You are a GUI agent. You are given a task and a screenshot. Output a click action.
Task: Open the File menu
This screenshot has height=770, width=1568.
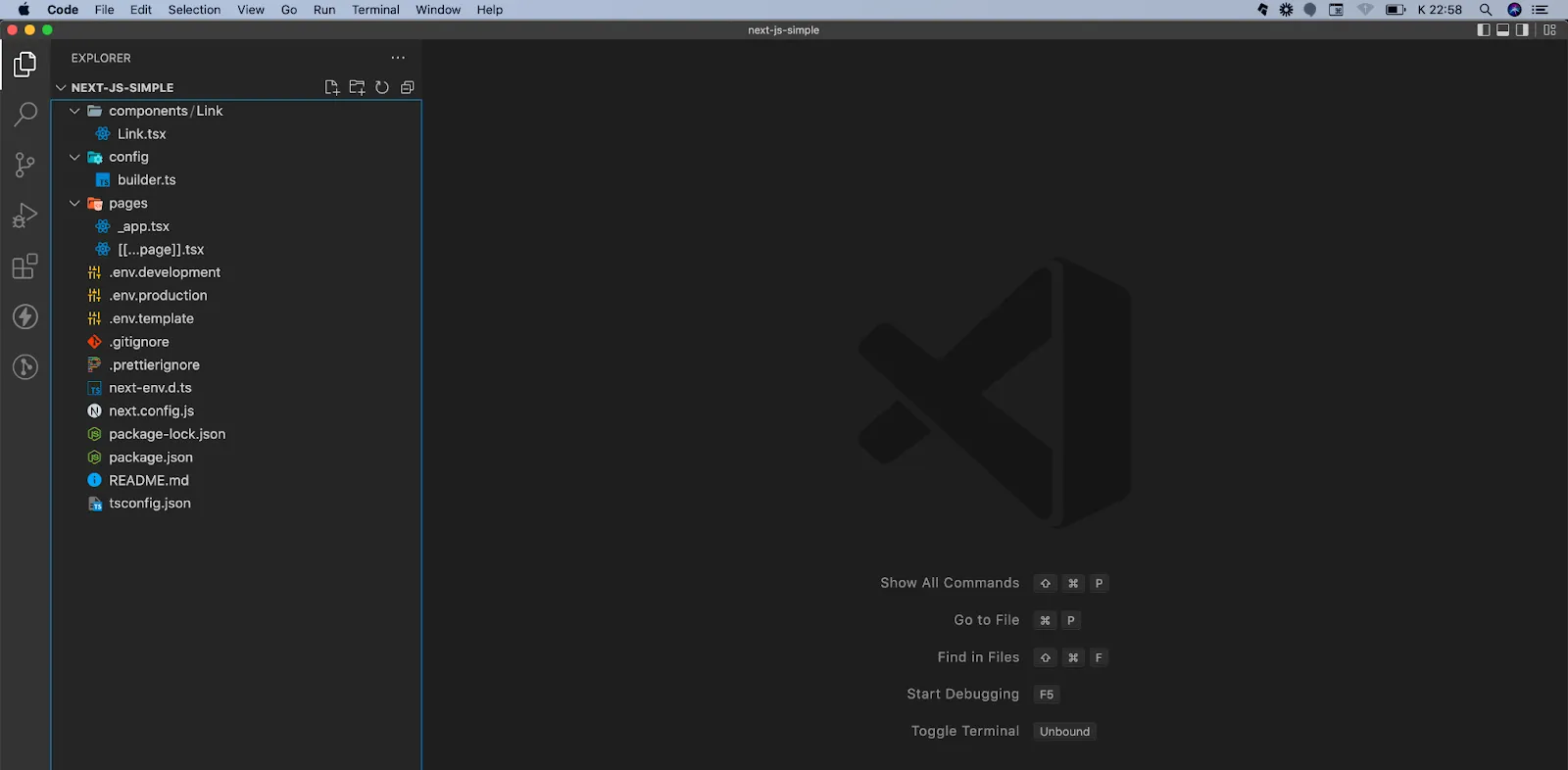[104, 10]
